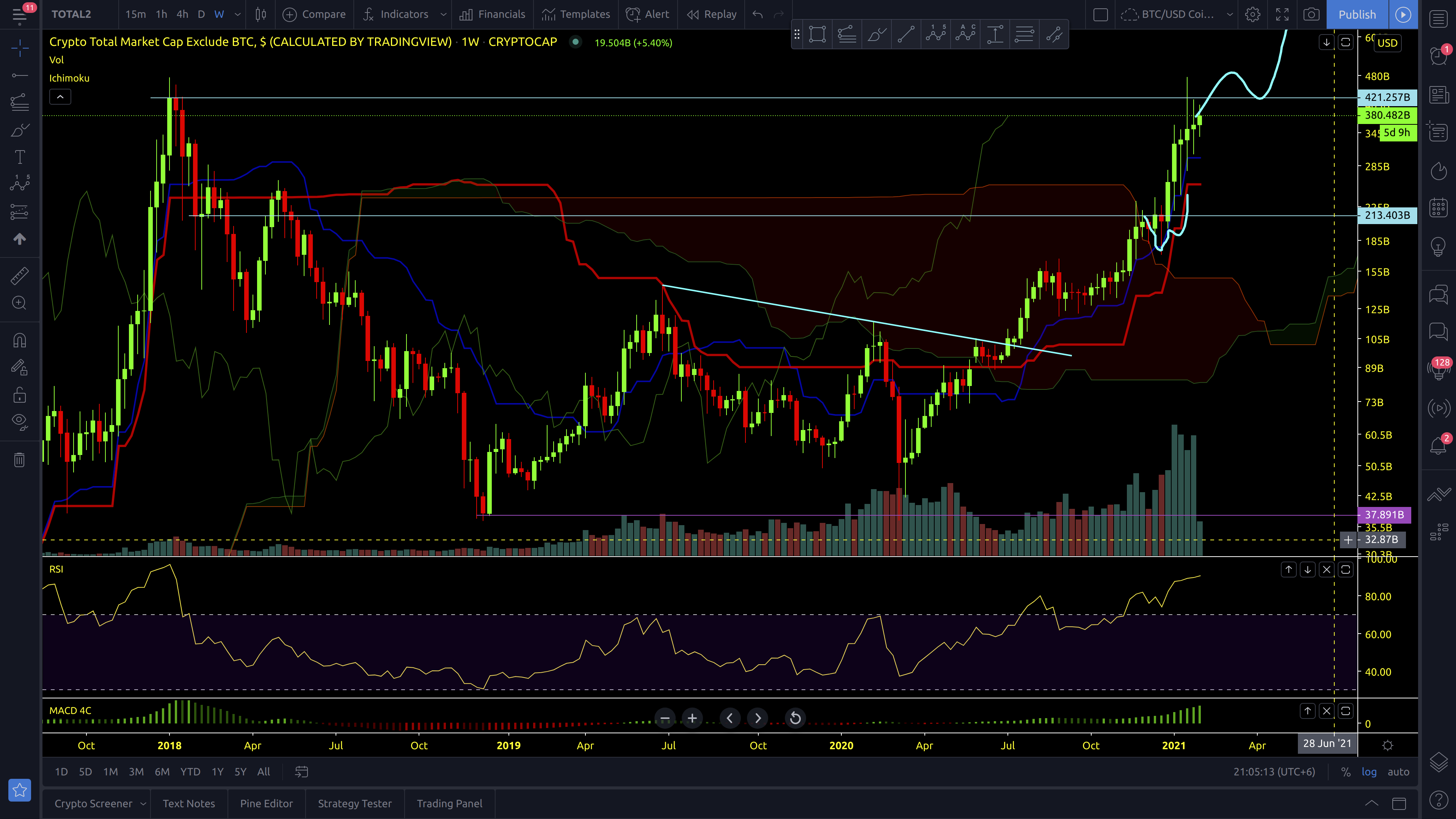Screen dimensions: 1456x819
Task: Lock all drawing tools
Action: pyautogui.click(x=20, y=394)
